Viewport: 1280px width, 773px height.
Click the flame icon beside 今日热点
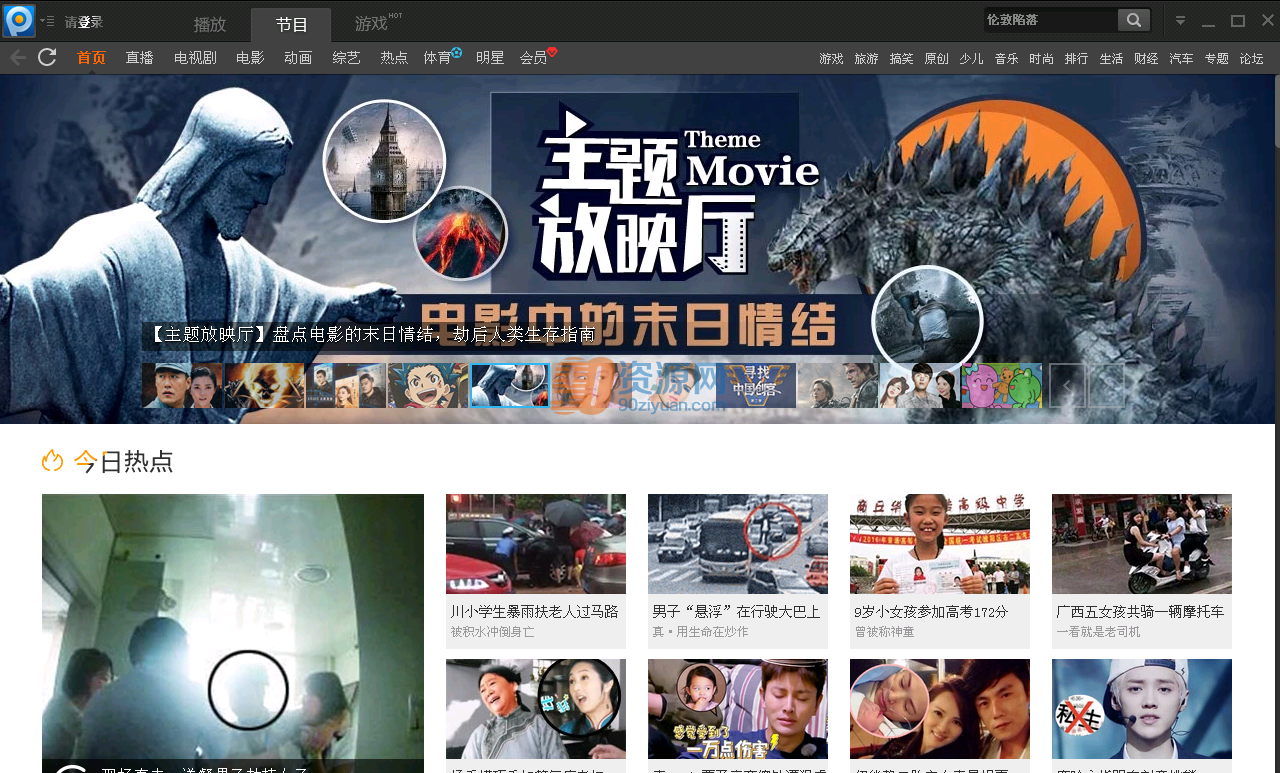[x=53, y=460]
